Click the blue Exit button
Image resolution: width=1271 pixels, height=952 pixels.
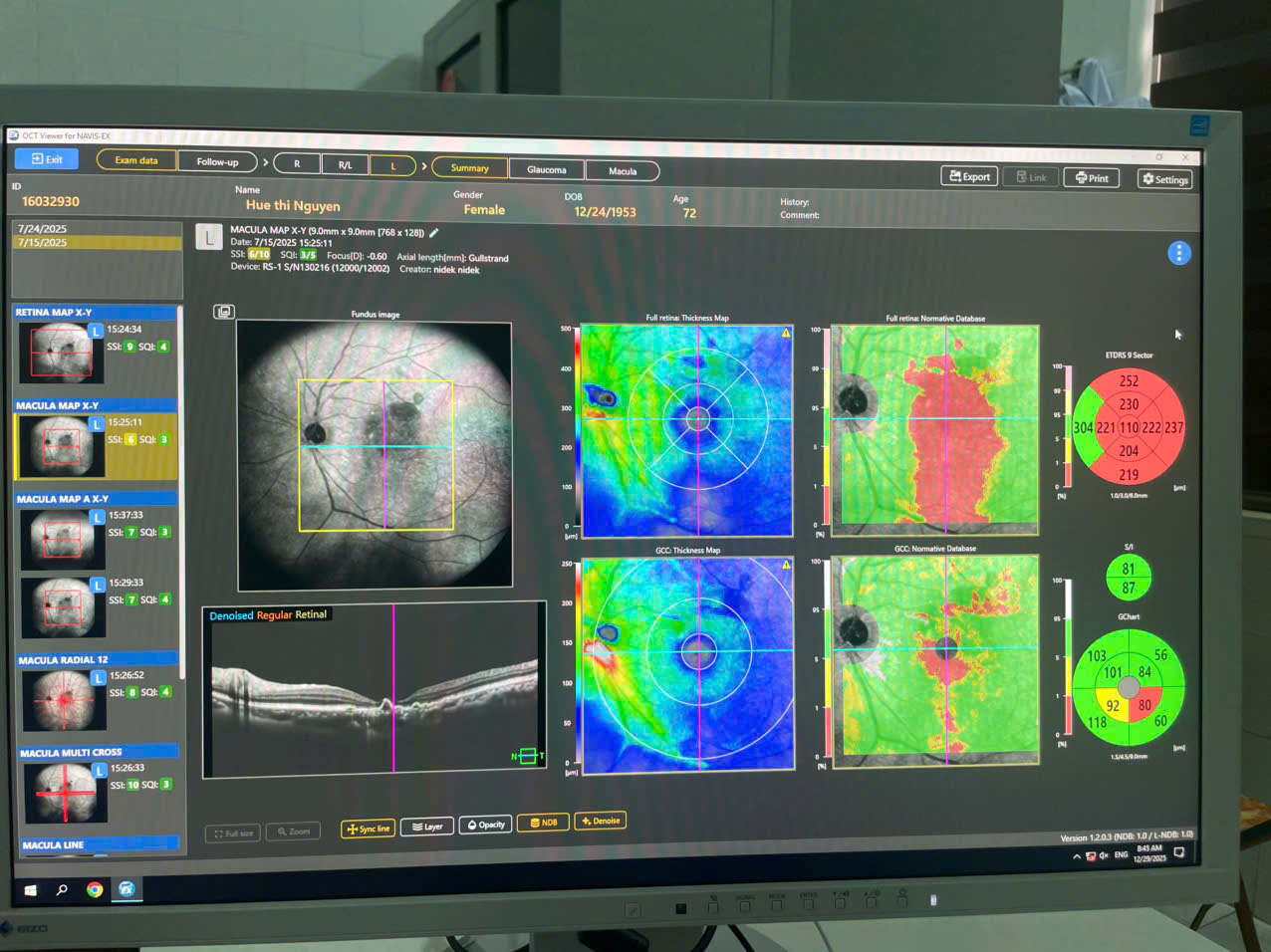coord(47,159)
